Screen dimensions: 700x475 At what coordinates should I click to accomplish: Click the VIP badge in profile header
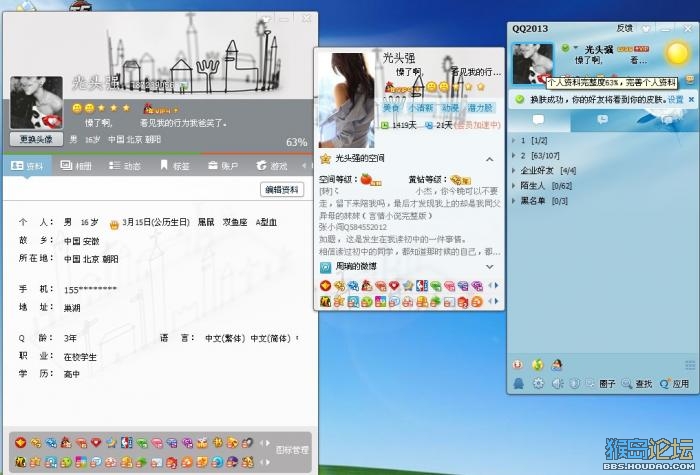click(x=160, y=108)
